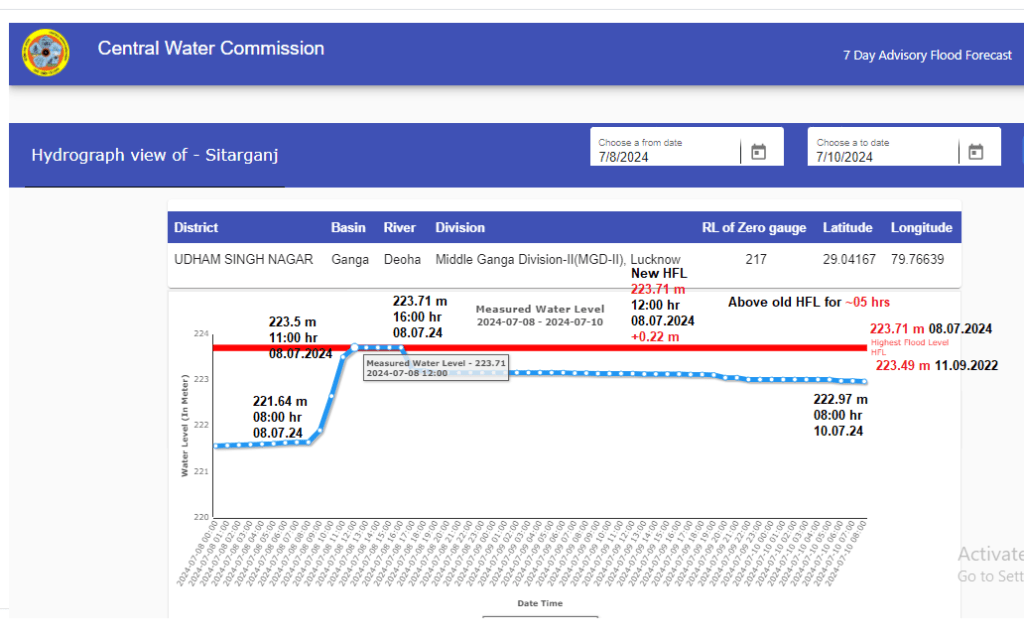1024x637 pixels.
Task: Click the final data point of the blue line
Action: pyautogui.click(x=865, y=382)
